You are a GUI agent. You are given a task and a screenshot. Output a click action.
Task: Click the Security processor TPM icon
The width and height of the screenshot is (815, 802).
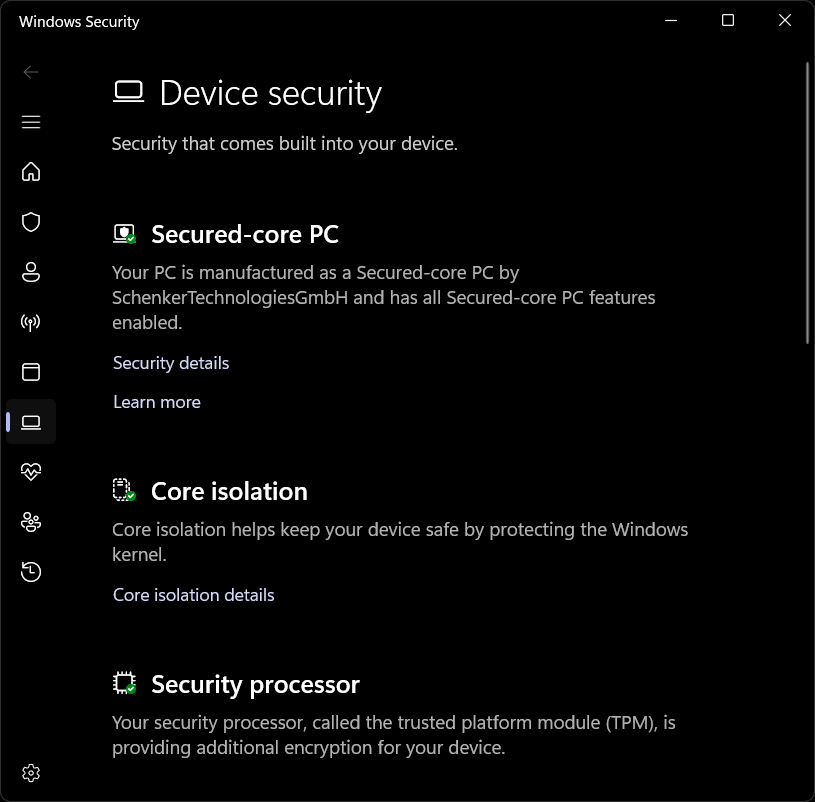tap(124, 683)
